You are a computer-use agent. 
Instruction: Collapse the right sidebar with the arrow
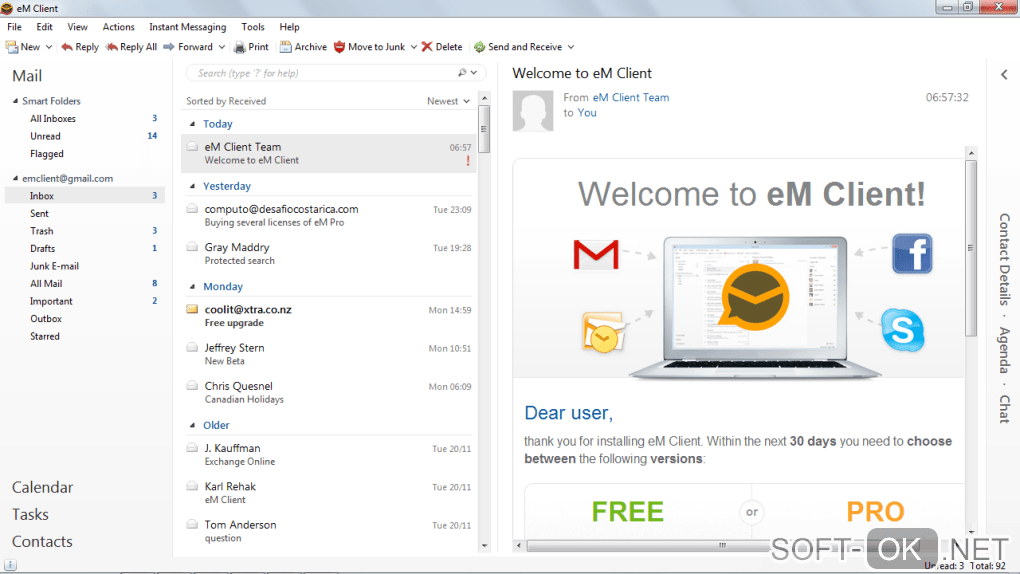(1004, 75)
